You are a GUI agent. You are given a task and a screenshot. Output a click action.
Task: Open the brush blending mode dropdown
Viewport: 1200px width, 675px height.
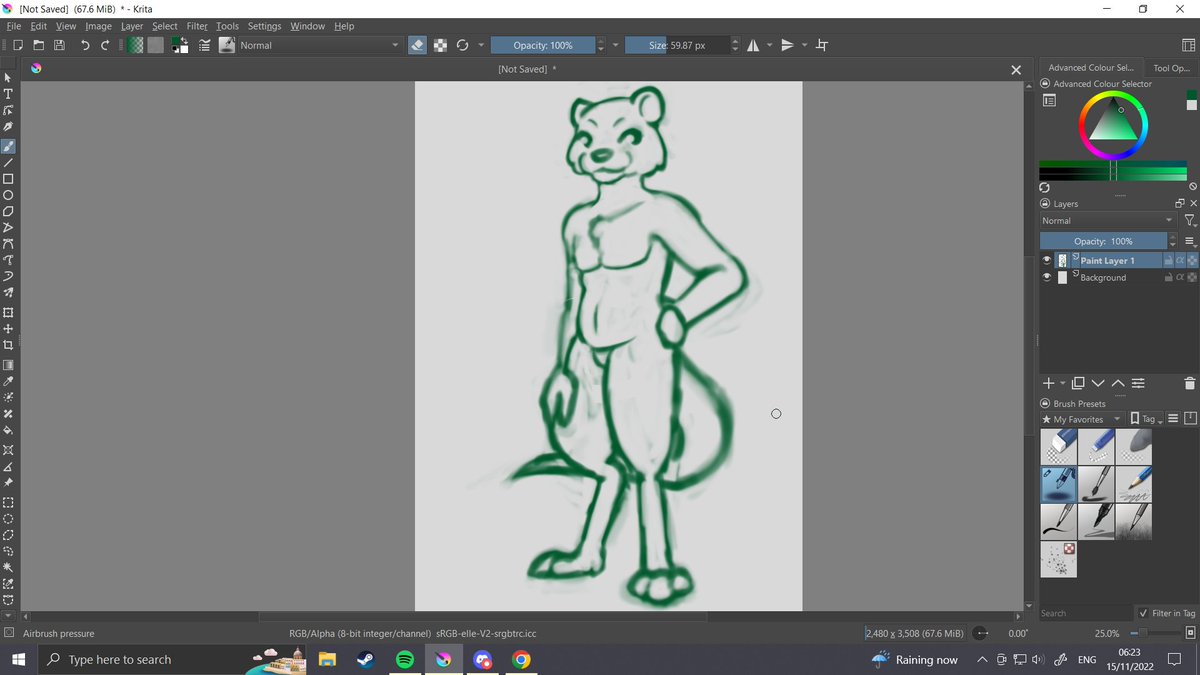pos(320,45)
